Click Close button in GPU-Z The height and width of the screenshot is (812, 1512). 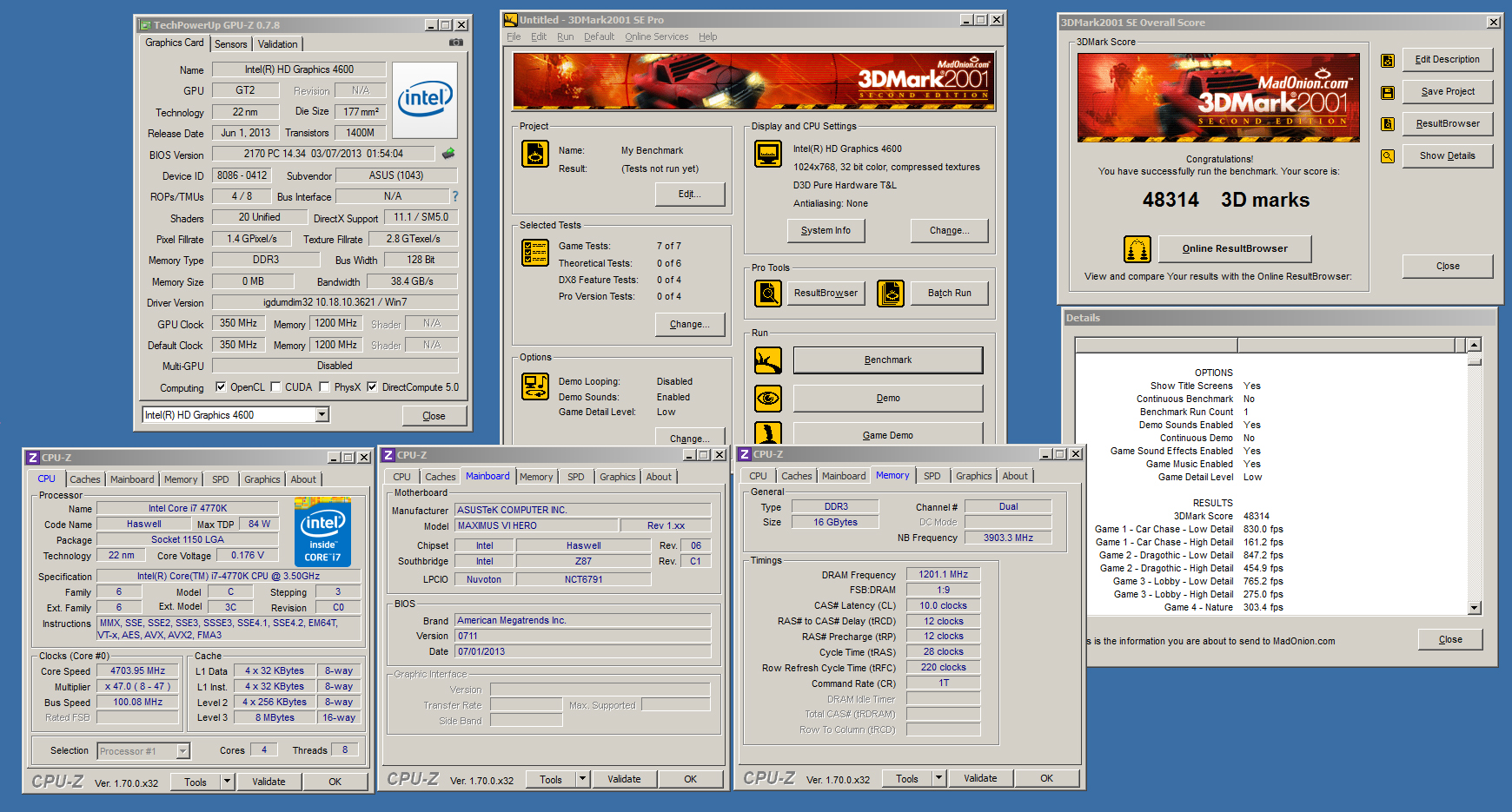click(x=434, y=416)
